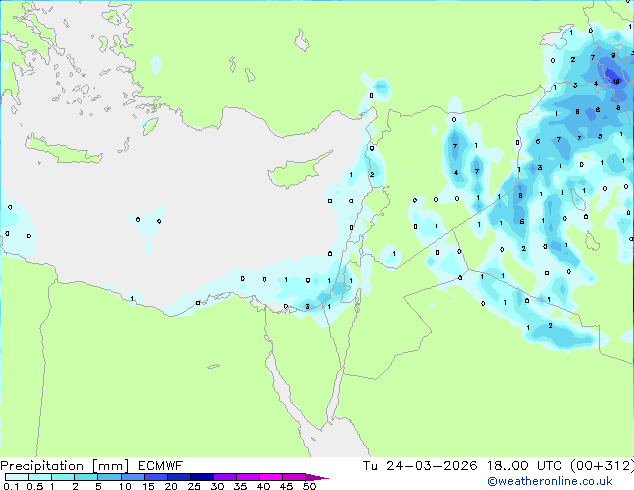The image size is (634, 490).
Task: Click the legend label '40'
Action: tap(263, 486)
